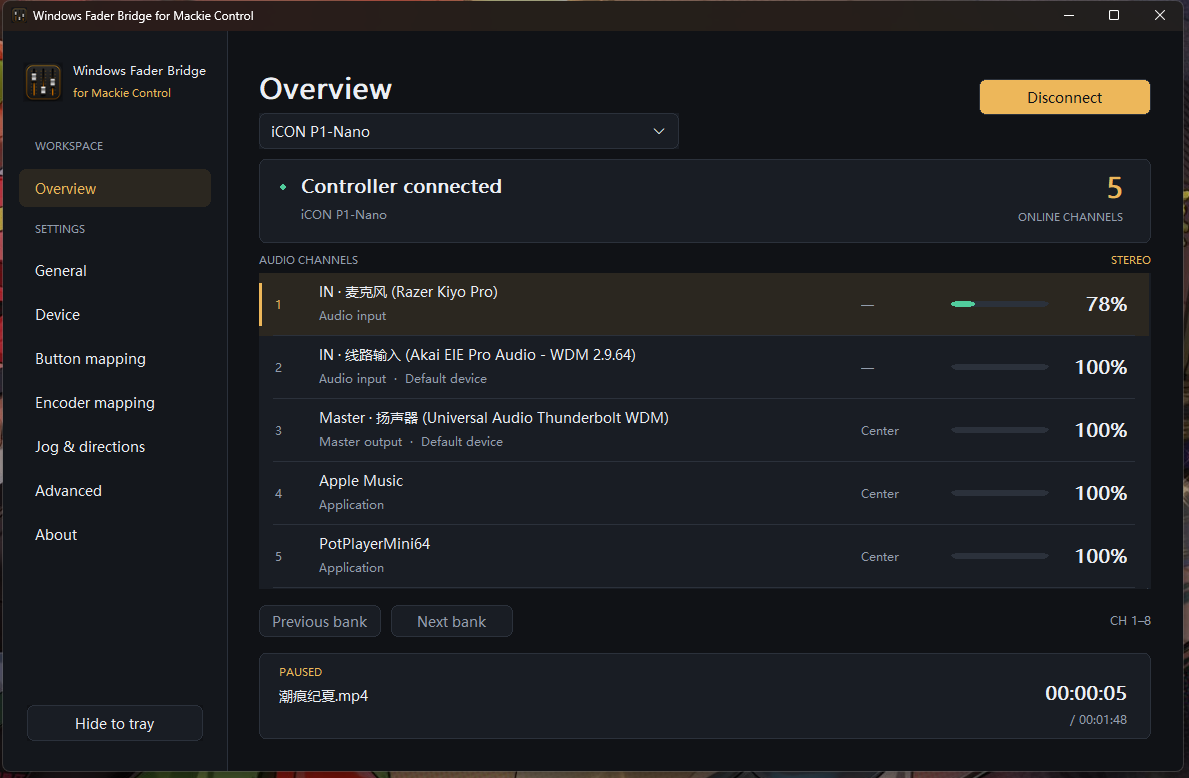The width and height of the screenshot is (1189, 778).
Task: Select the Apple Music channel row
Action: [x=704, y=493]
